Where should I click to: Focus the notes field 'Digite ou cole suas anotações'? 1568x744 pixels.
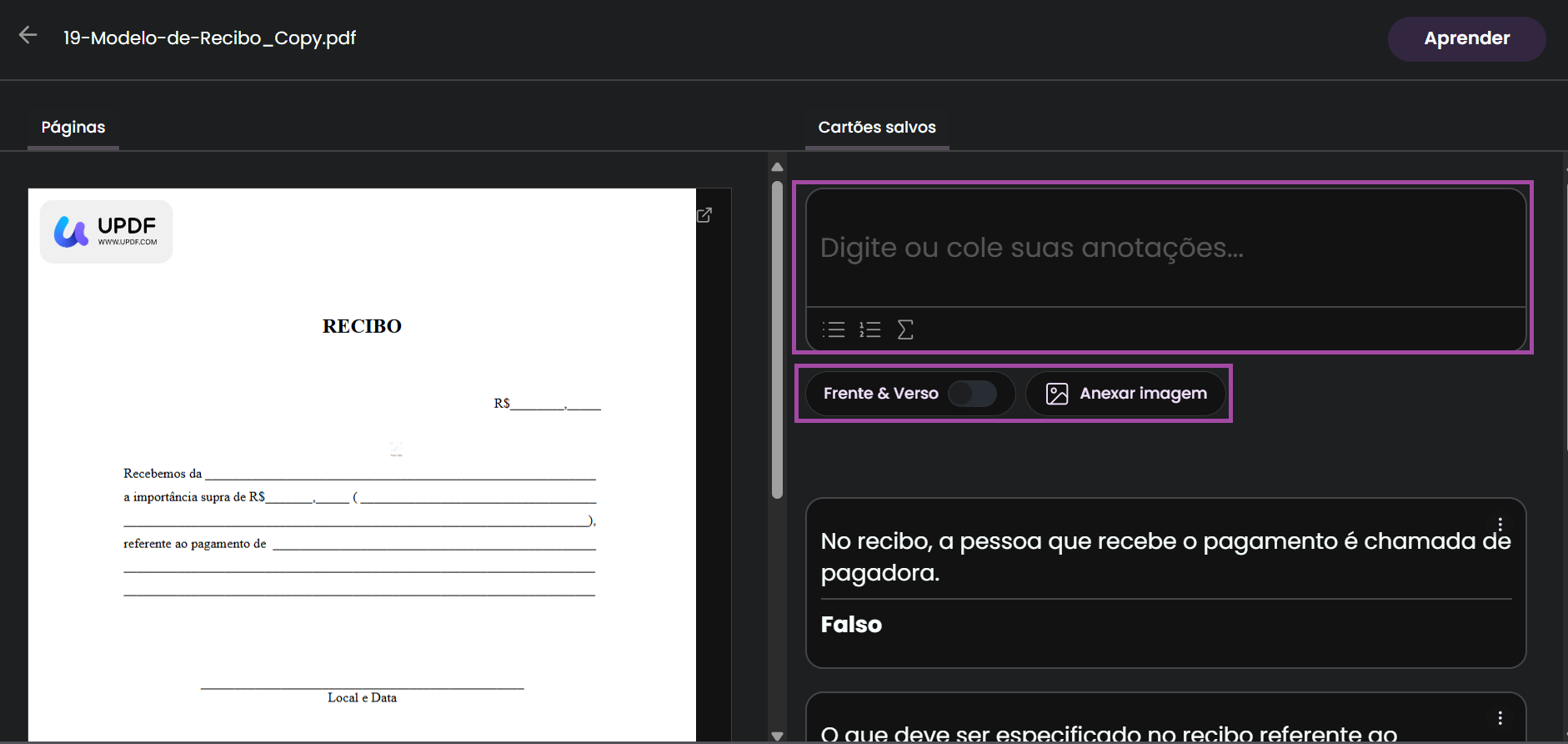click(x=1165, y=249)
